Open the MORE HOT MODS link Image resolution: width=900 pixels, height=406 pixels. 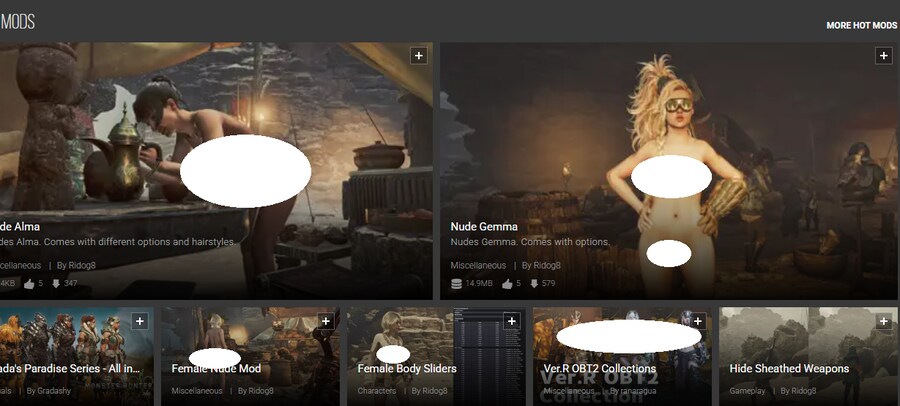(861, 25)
